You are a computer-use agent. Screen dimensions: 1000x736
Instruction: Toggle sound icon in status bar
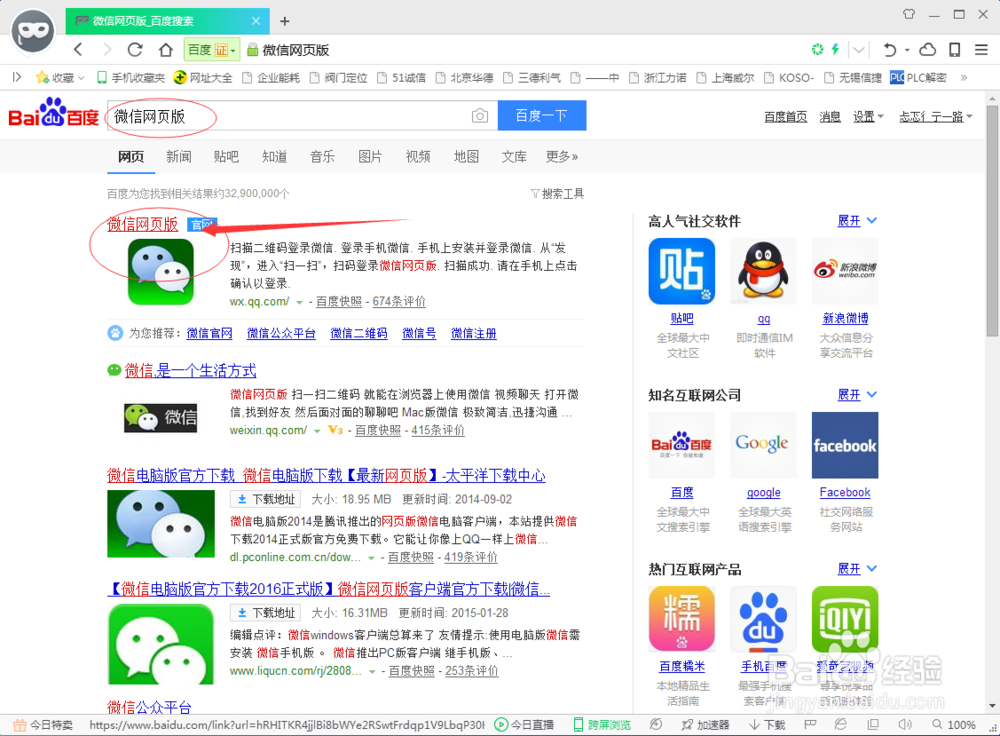(x=904, y=725)
